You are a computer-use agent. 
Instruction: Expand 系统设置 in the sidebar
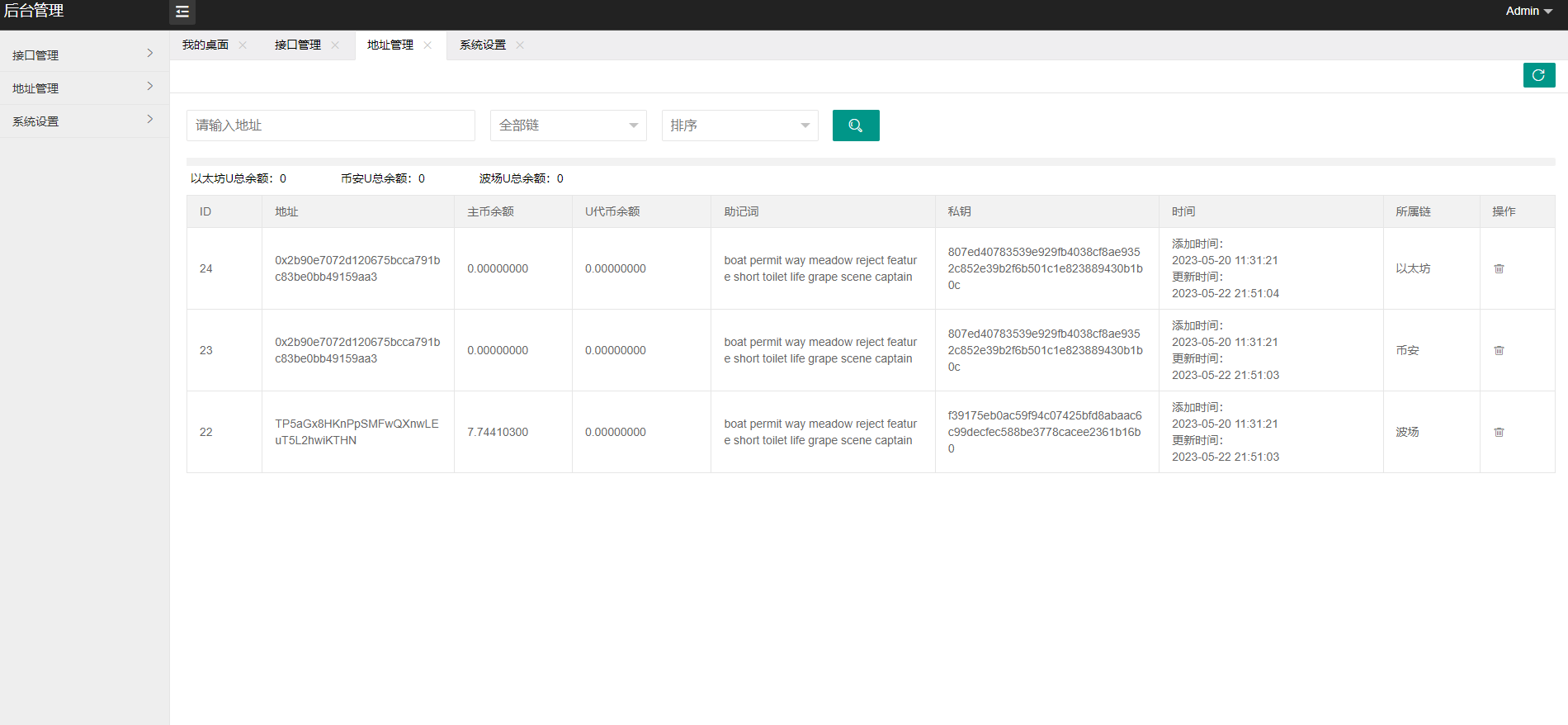click(x=83, y=121)
